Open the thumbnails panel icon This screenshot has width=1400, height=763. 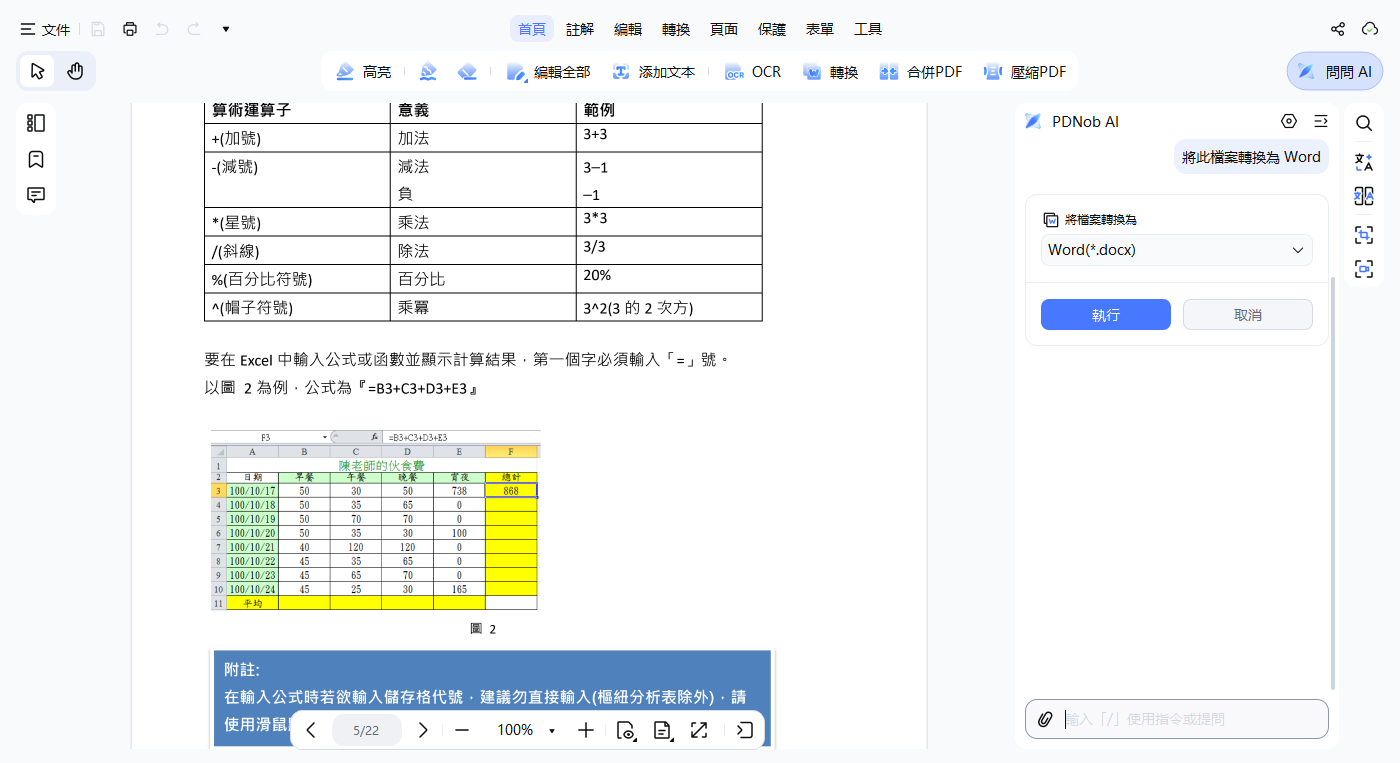pyautogui.click(x=36, y=123)
